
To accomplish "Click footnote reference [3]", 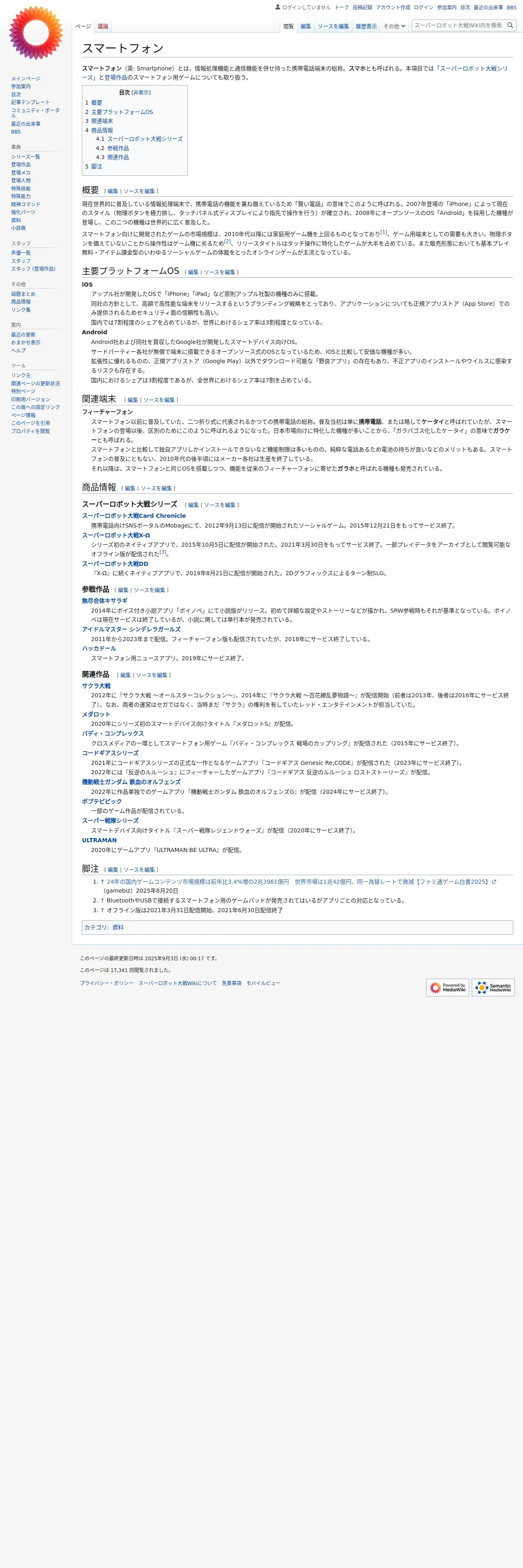I will (163, 552).
